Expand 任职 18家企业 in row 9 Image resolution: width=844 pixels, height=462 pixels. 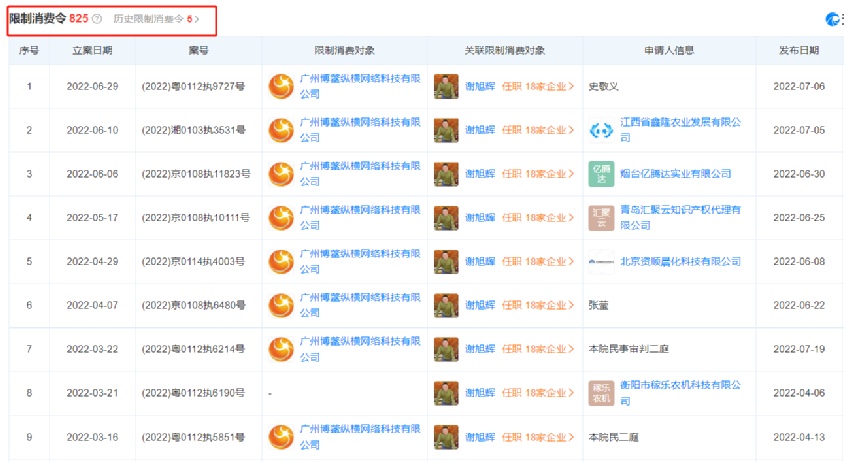click(538, 437)
